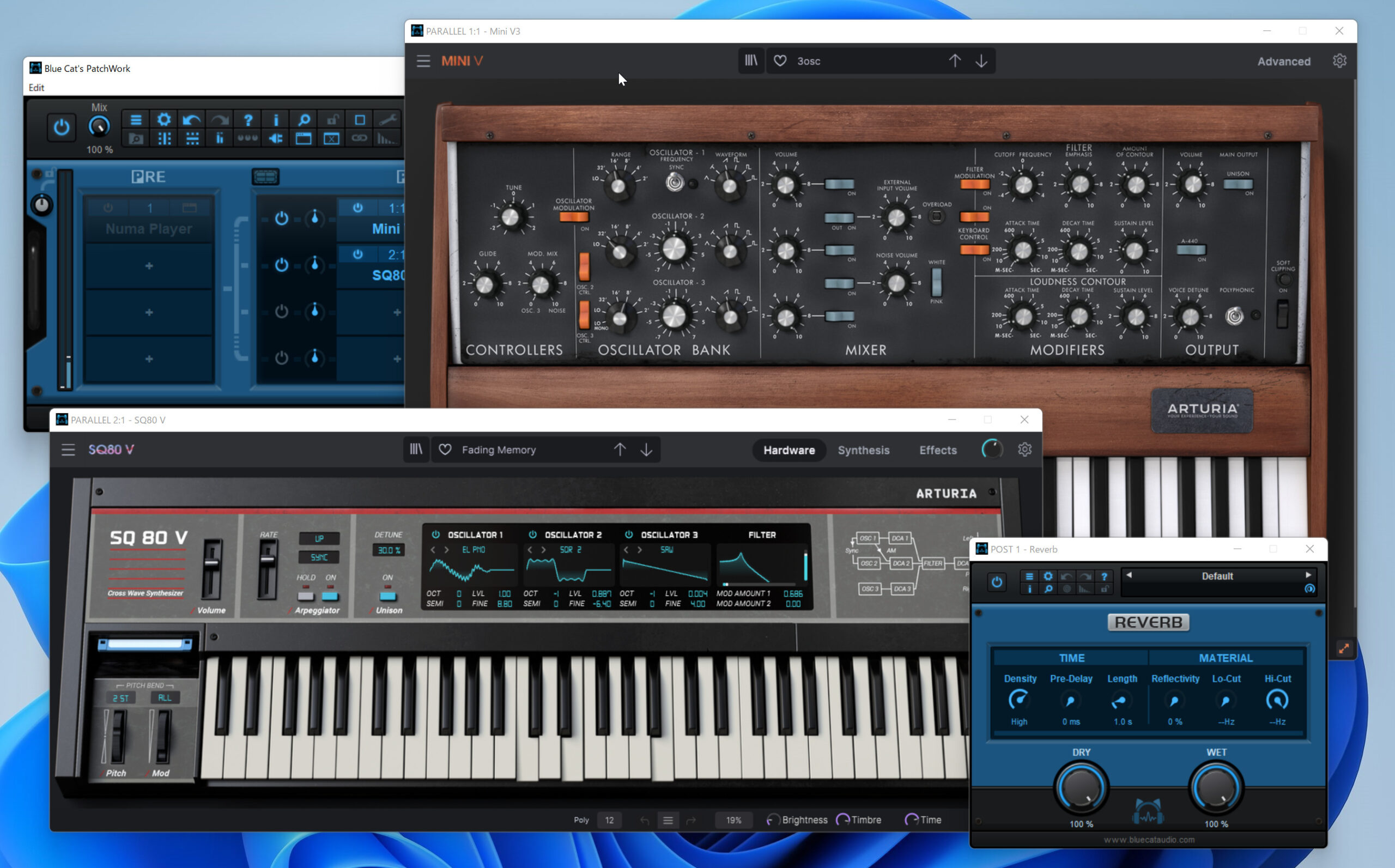Toggle Oscillator 2 power in SQ80 V
Screen dimensions: 1395x868
[x=532, y=535]
